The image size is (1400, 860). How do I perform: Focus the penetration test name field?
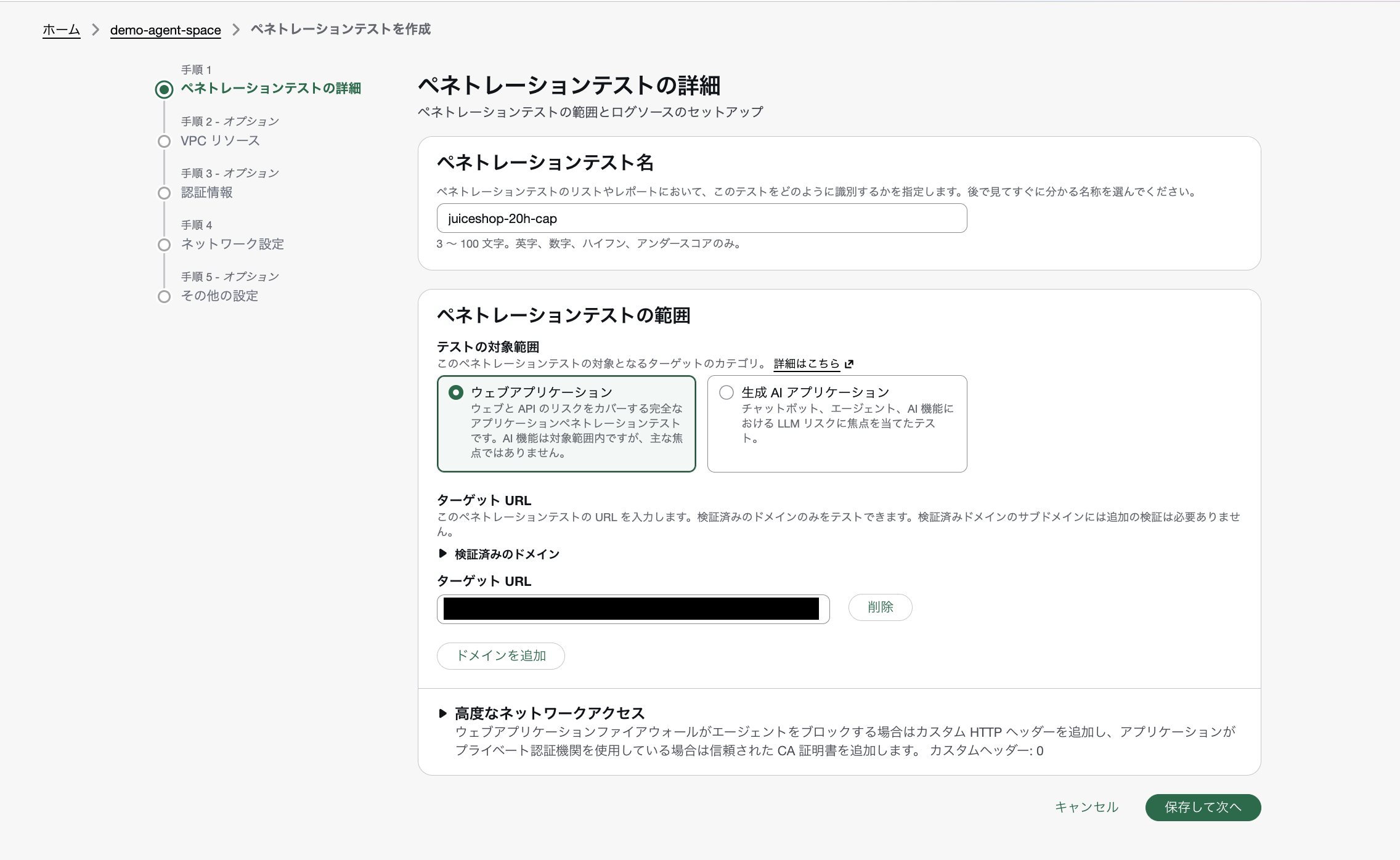(x=702, y=218)
